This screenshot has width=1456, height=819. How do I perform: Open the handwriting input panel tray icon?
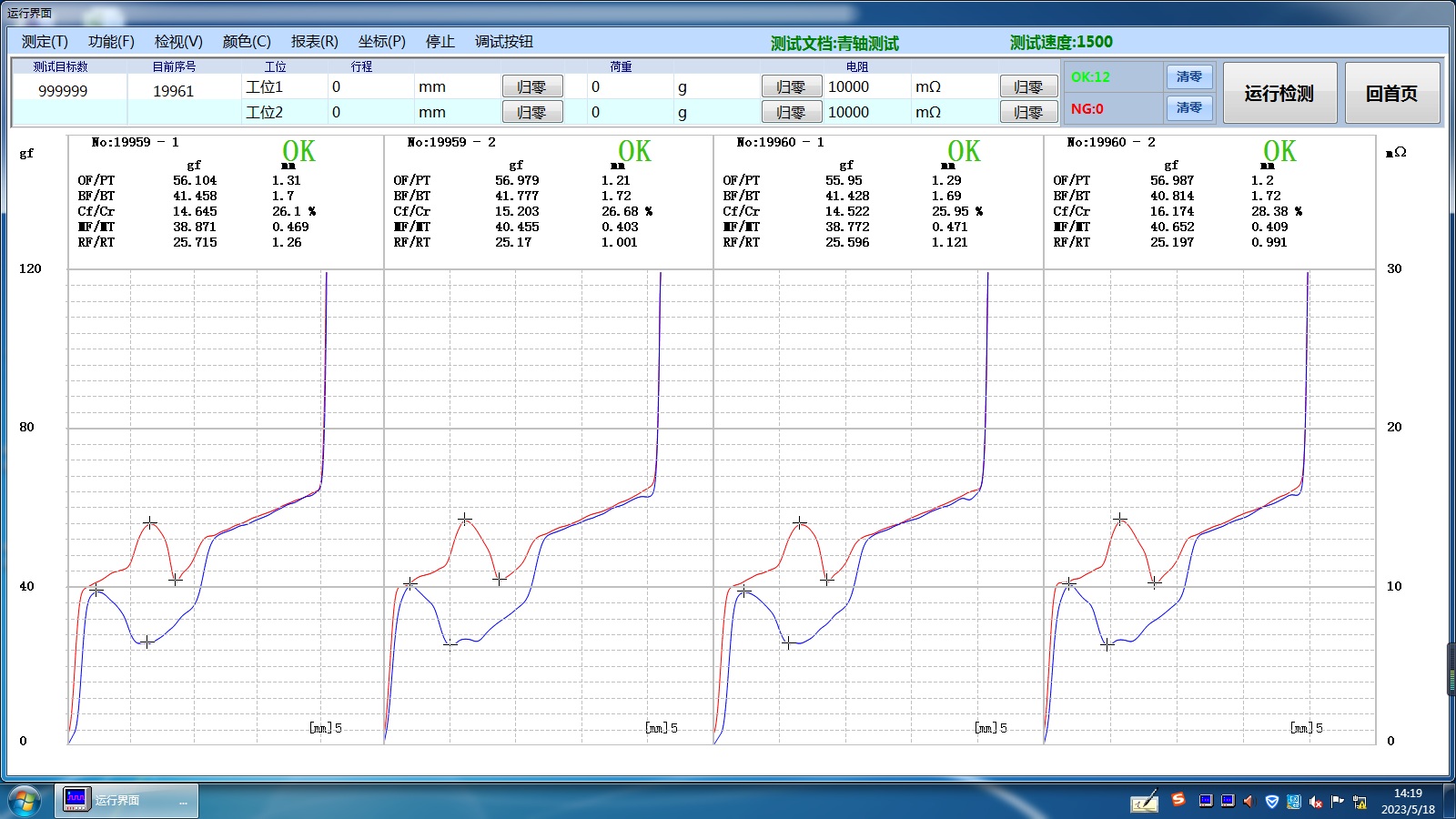(x=1144, y=802)
